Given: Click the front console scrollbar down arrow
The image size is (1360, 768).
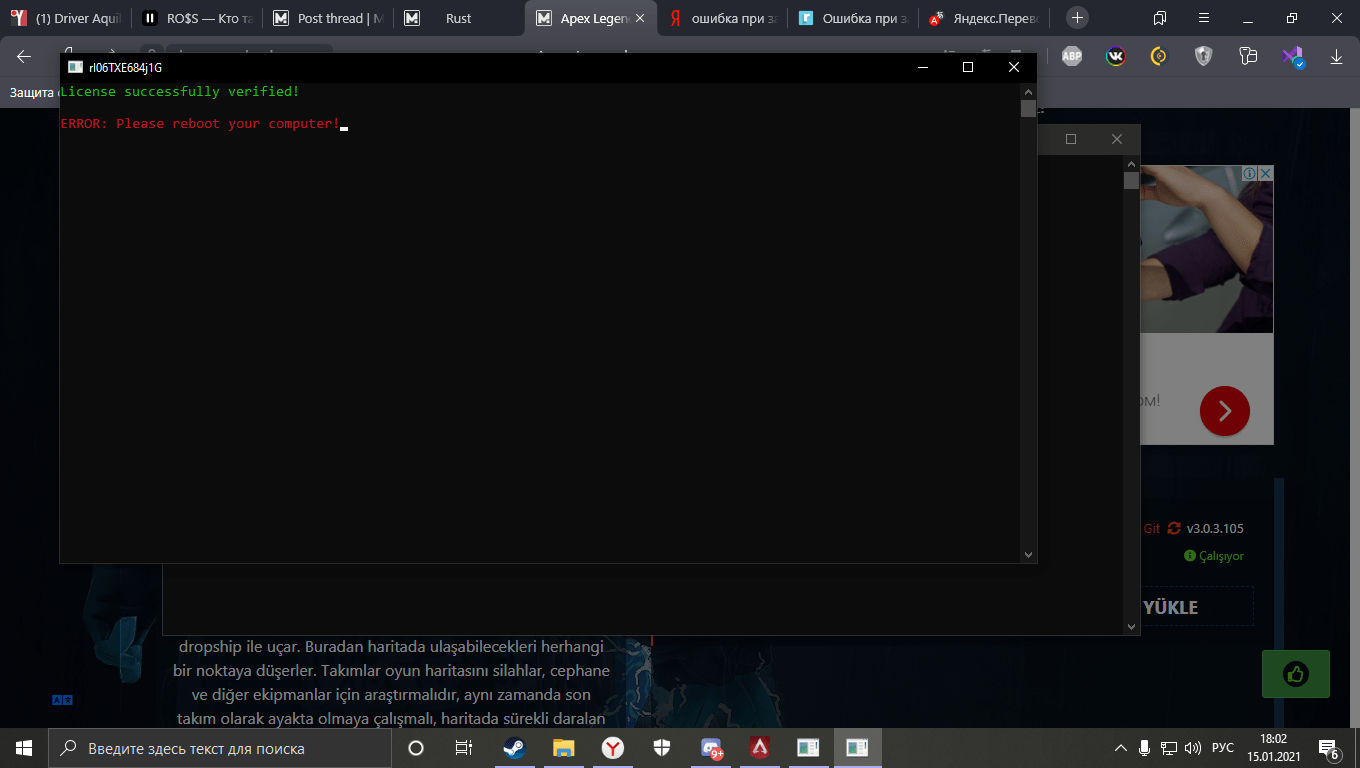Looking at the screenshot, I should [x=1028, y=554].
